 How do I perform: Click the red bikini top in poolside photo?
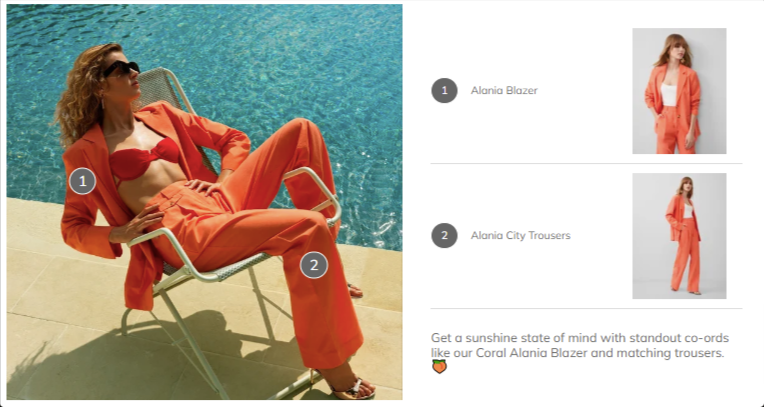click(142, 158)
